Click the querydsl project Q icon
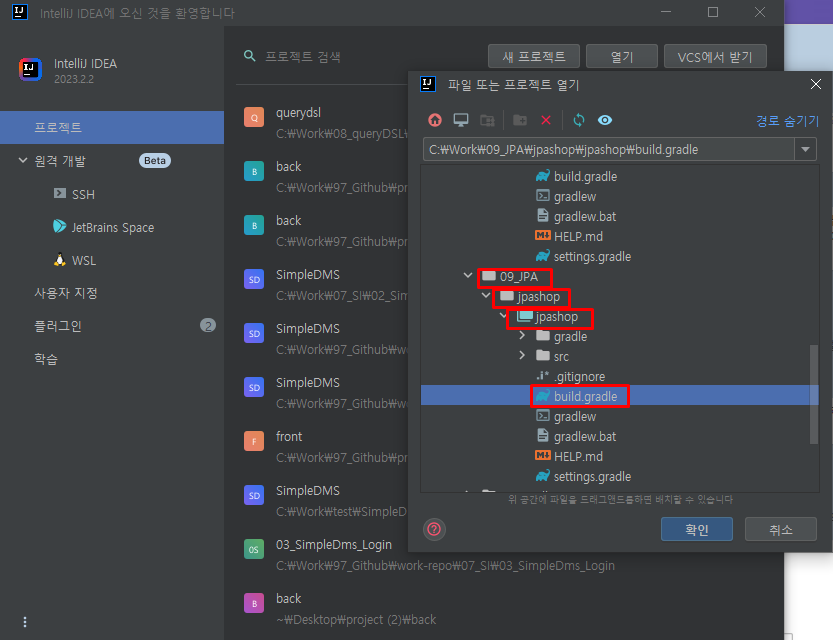 click(x=254, y=117)
